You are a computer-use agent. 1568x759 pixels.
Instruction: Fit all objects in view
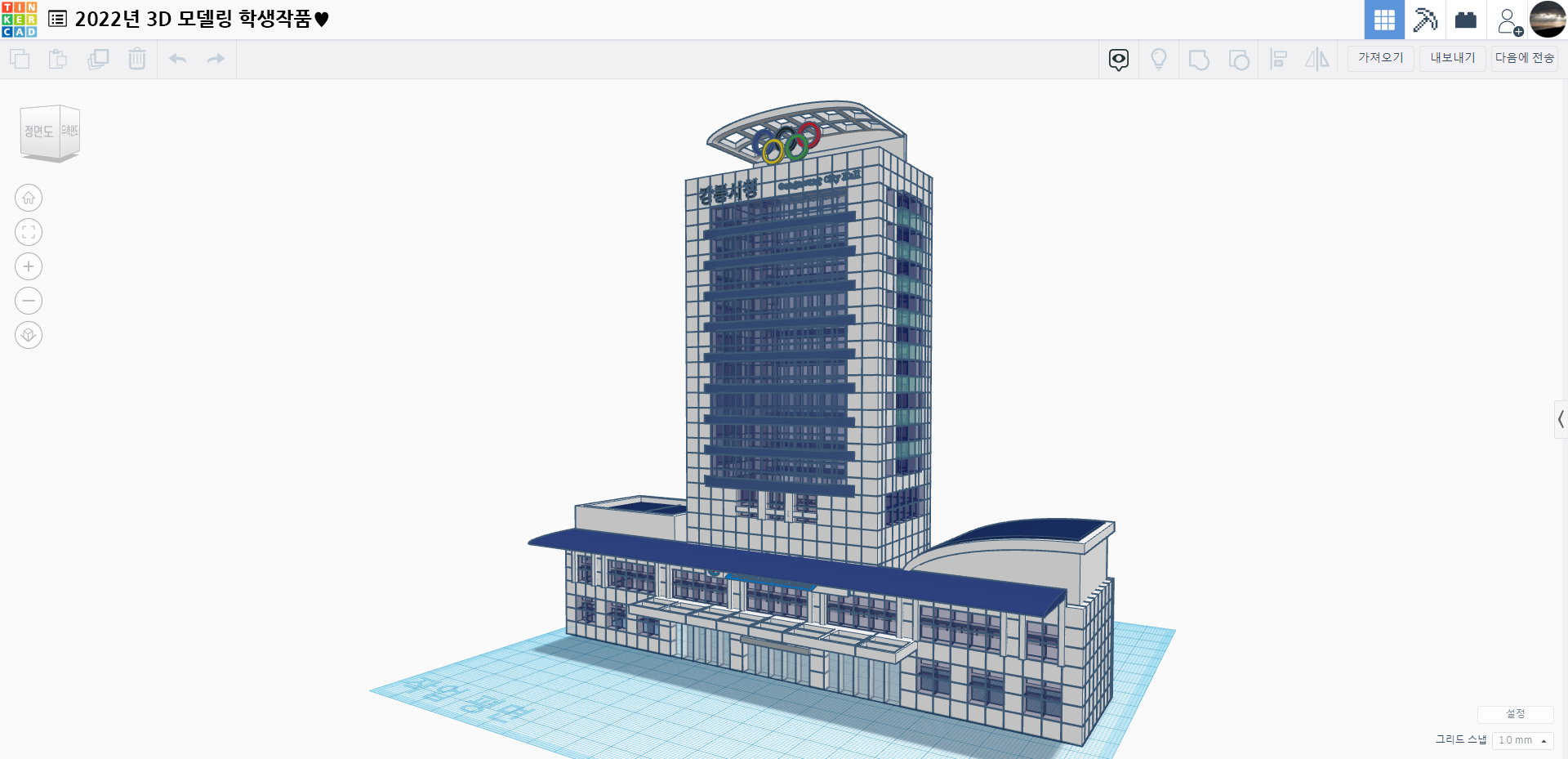click(29, 232)
